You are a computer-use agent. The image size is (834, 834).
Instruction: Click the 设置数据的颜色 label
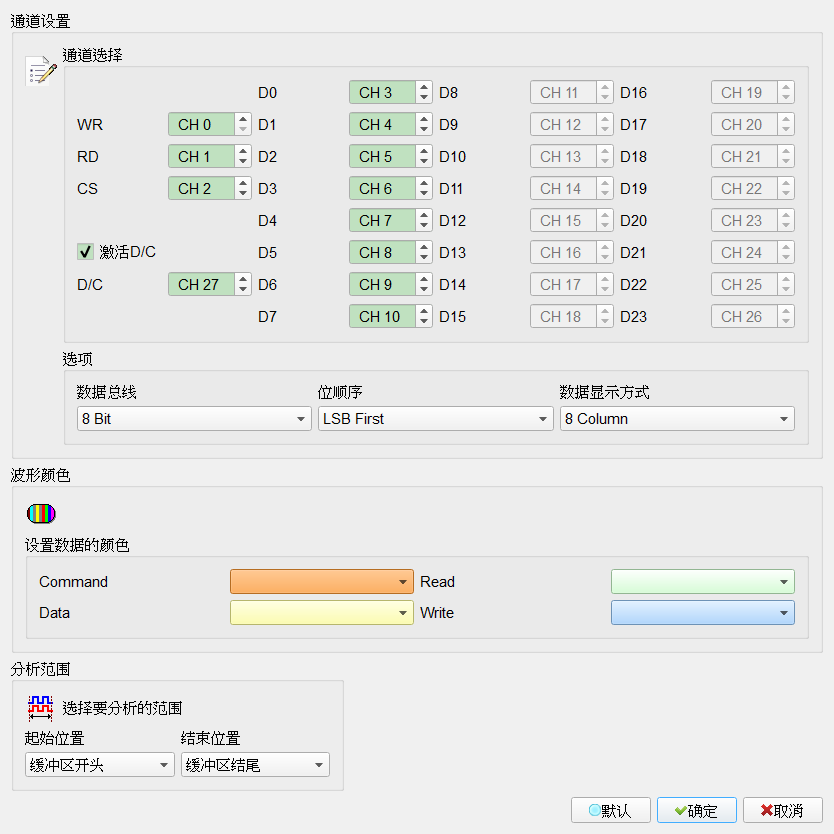pos(77,545)
